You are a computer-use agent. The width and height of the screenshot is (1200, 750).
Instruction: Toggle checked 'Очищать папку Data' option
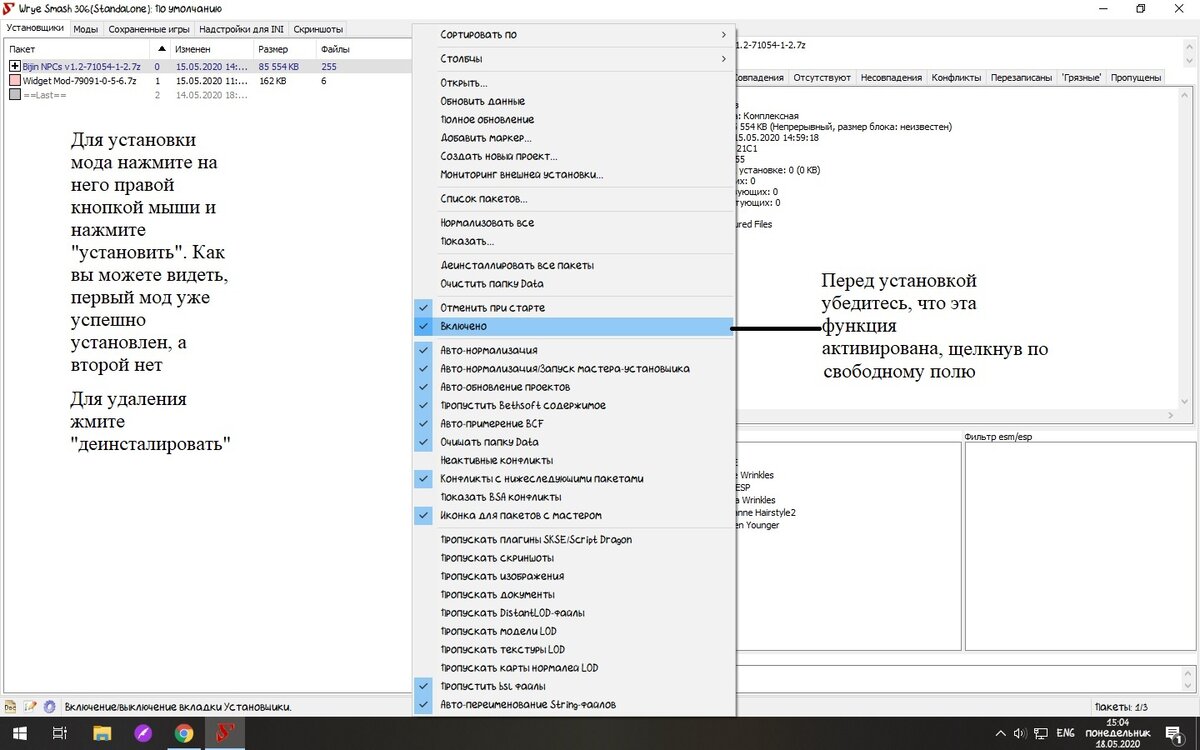(574, 442)
